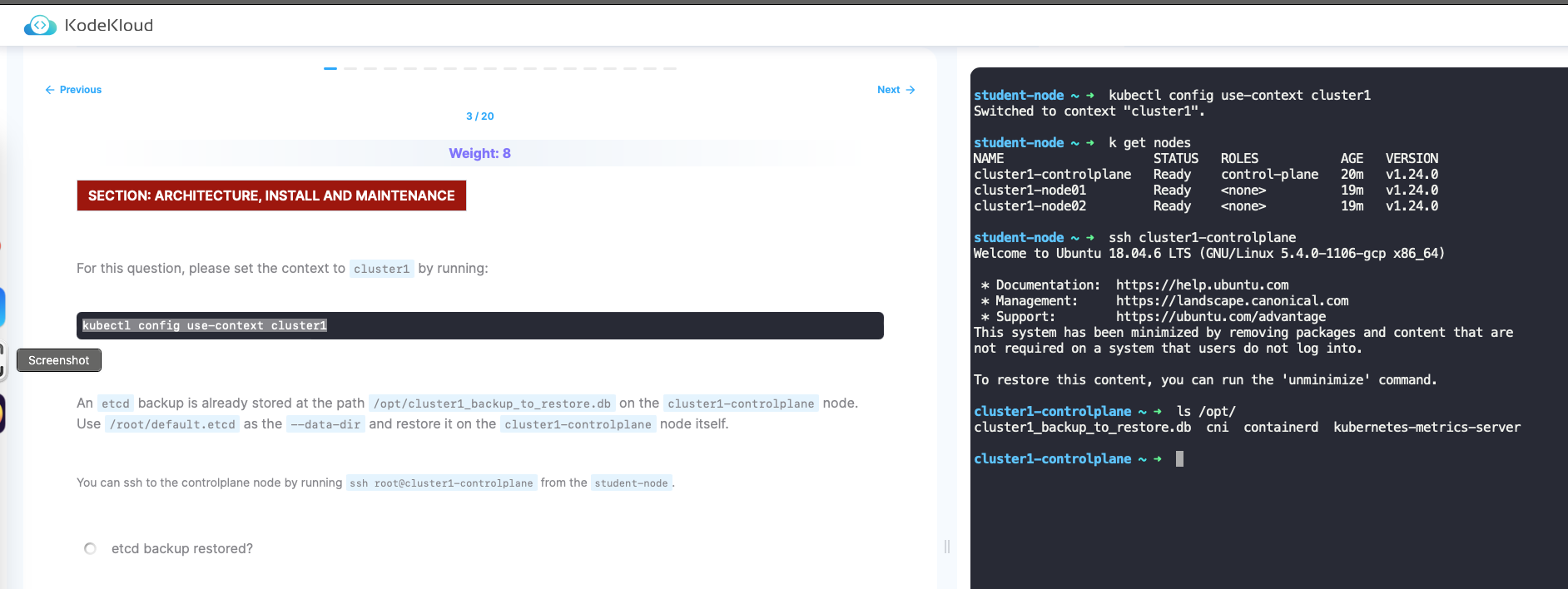The height and width of the screenshot is (589, 1568).
Task: Click the kubectl config use-context command block
Action: tap(479, 326)
